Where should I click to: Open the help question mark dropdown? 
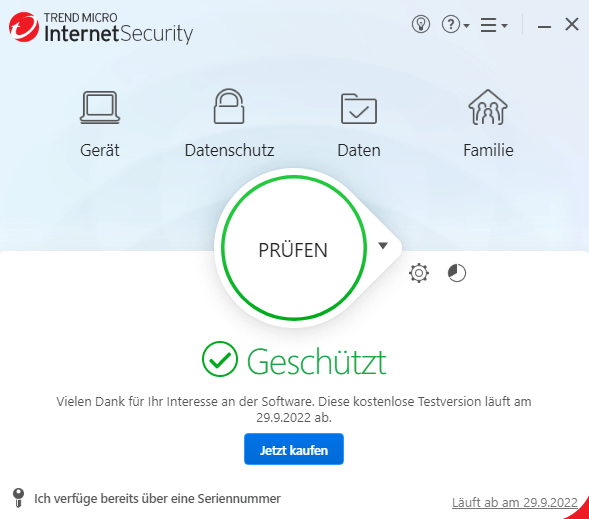[x=455, y=25]
